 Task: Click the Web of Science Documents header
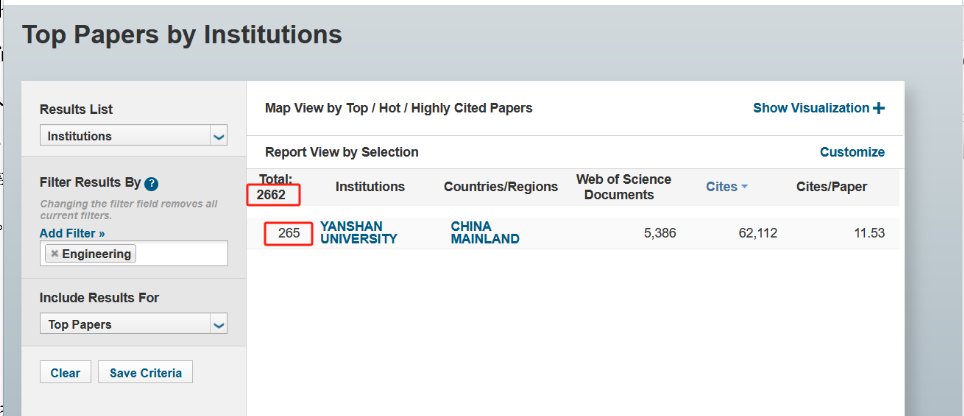coord(624,187)
